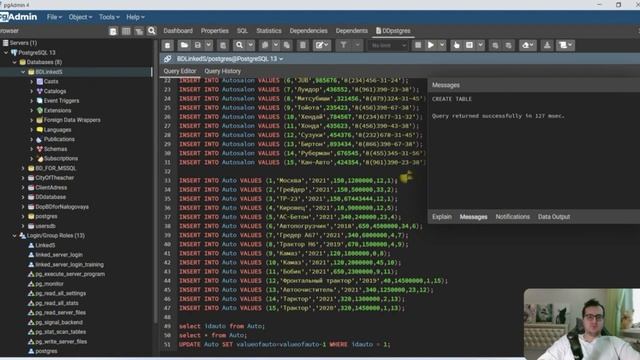Open the Data Output tab
Screen dimensions: 640x360
coord(554,217)
